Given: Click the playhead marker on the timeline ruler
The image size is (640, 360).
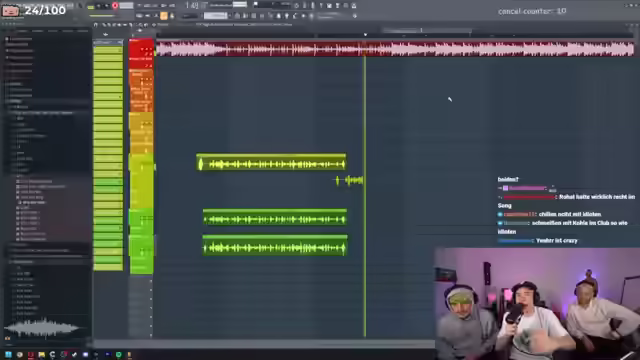Looking at the screenshot, I should click(365, 35).
